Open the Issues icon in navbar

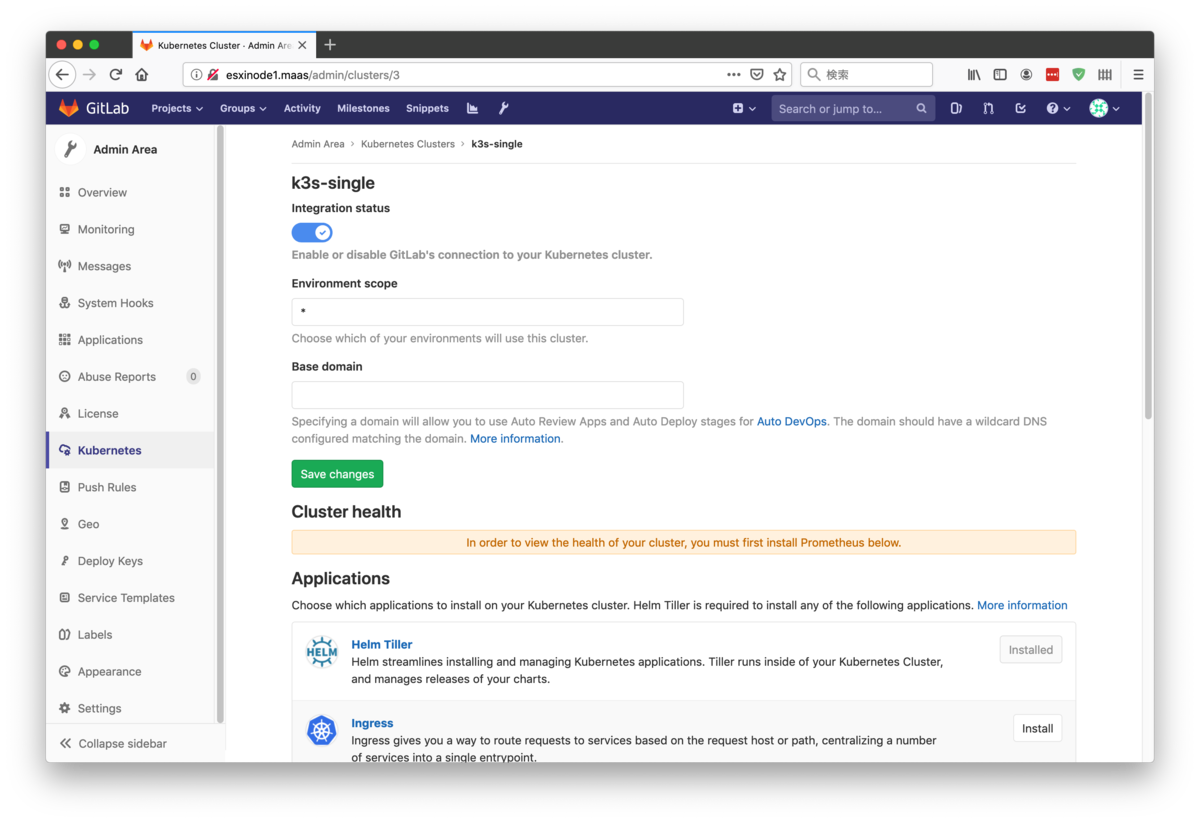click(x=956, y=108)
